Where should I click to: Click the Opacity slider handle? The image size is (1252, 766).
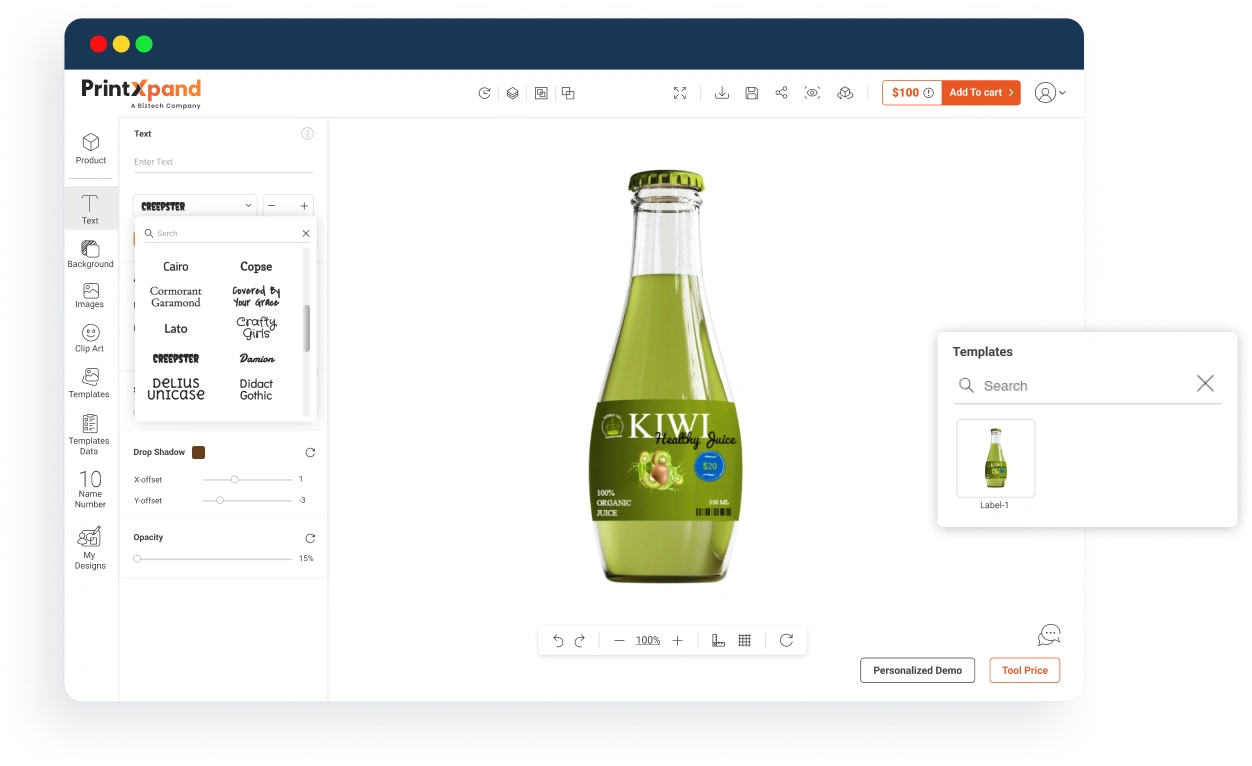point(137,558)
